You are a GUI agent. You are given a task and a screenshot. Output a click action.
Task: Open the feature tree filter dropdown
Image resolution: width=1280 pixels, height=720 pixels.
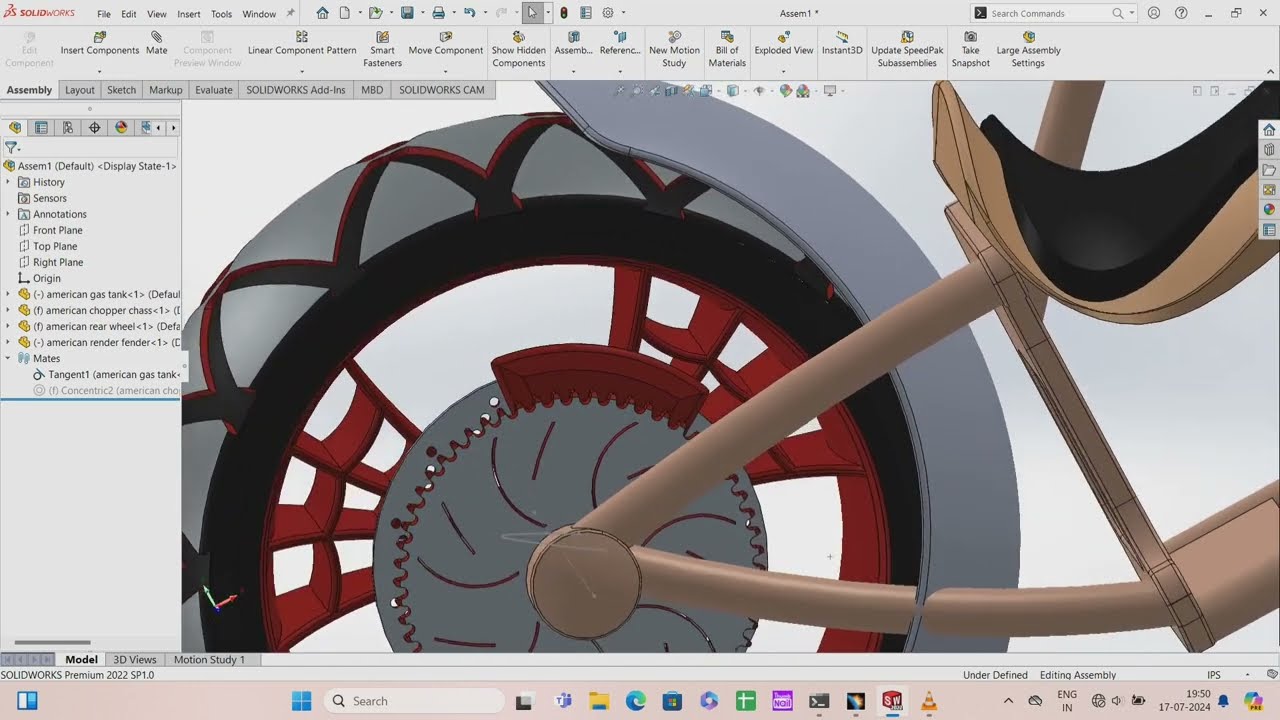(12, 147)
